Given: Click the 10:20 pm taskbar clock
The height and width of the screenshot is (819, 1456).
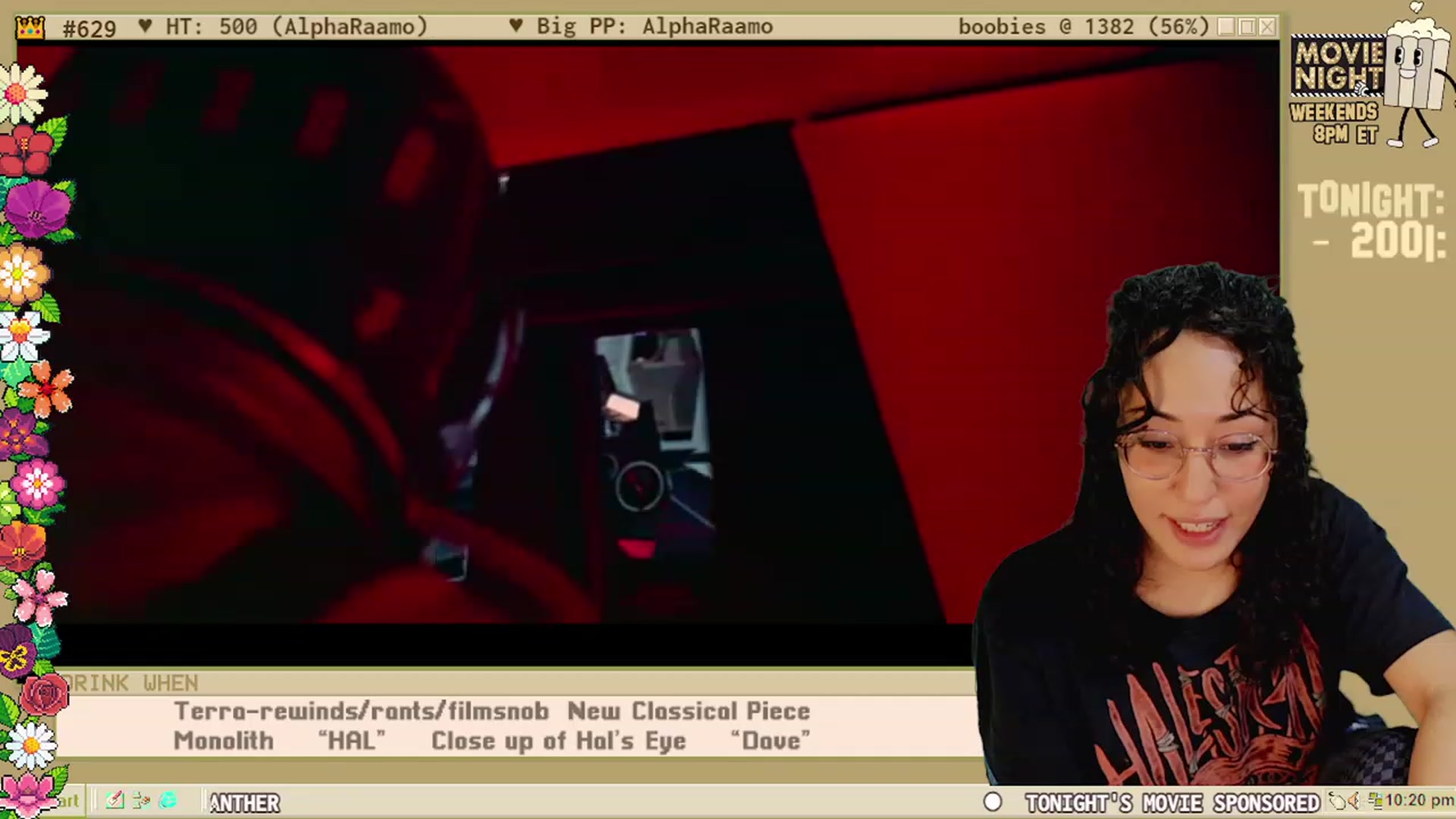Looking at the screenshot, I should pyautogui.click(x=1419, y=801).
